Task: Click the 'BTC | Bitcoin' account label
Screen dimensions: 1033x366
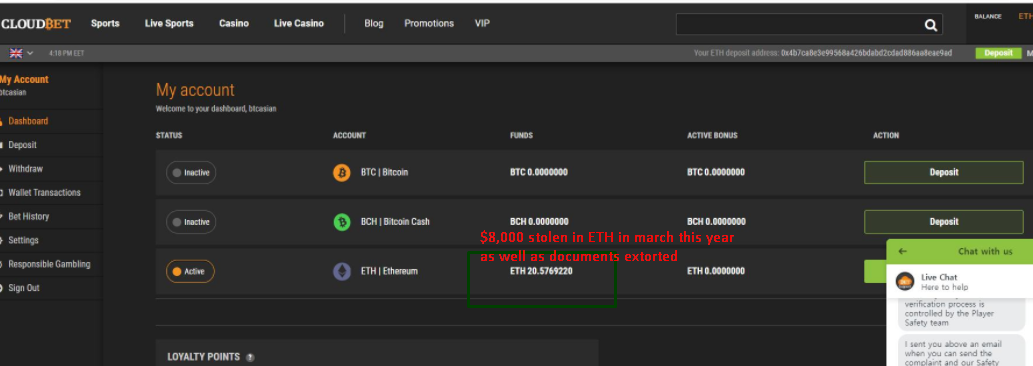Action: pyautogui.click(x=384, y=172)
